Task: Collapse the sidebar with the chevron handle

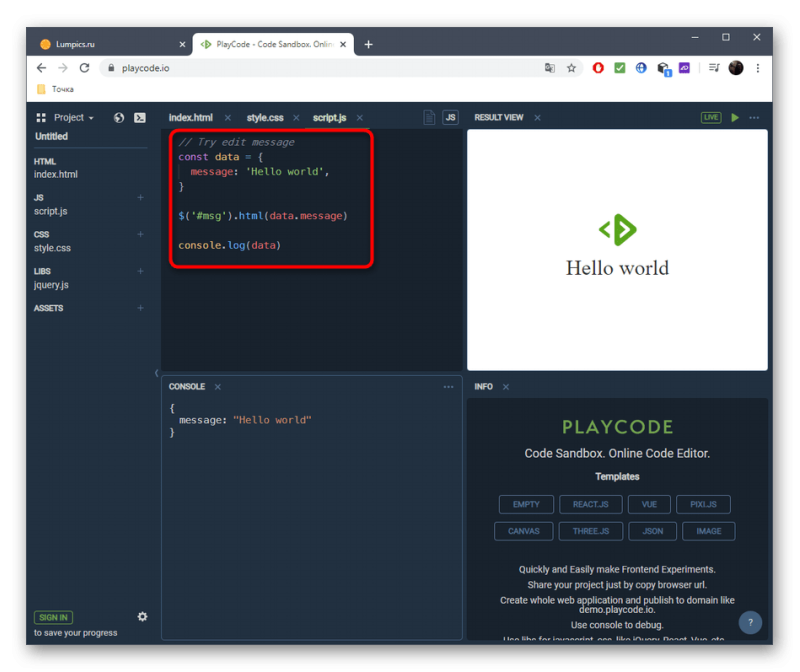Action: pyautogui.click(x=156, y=373)
